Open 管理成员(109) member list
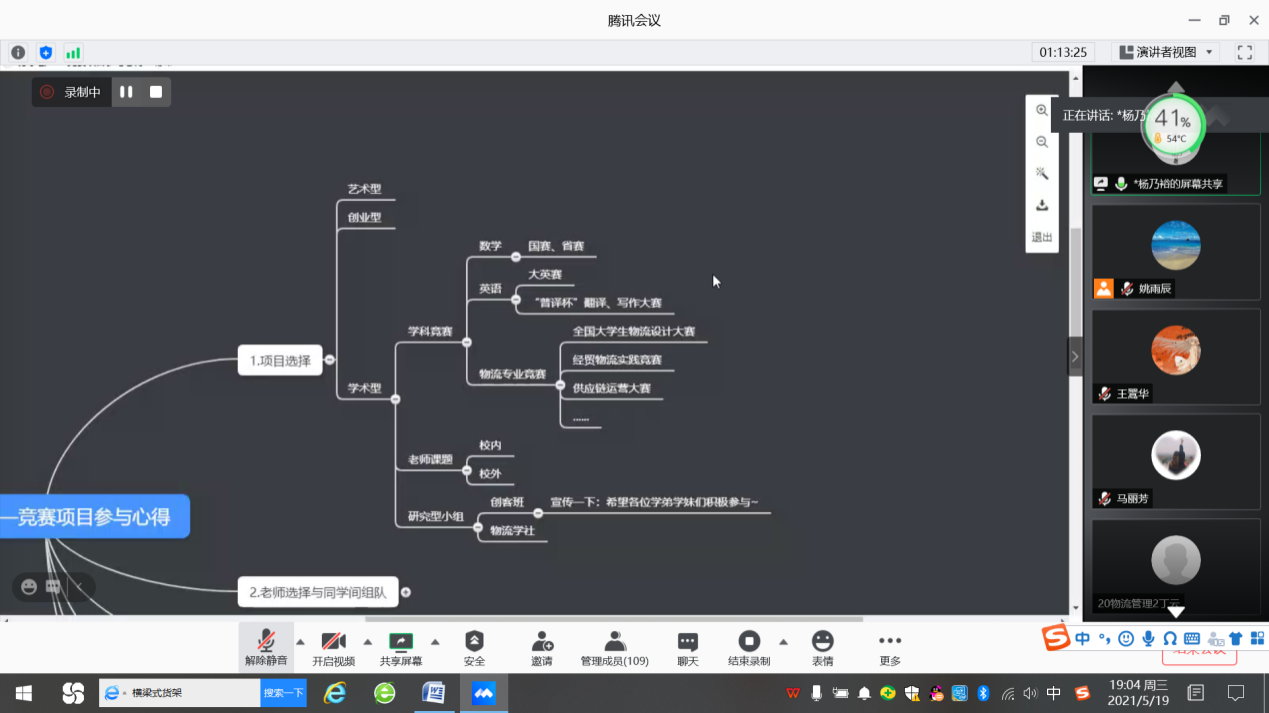Viewport: 1269px width, 713px height. 614,641
